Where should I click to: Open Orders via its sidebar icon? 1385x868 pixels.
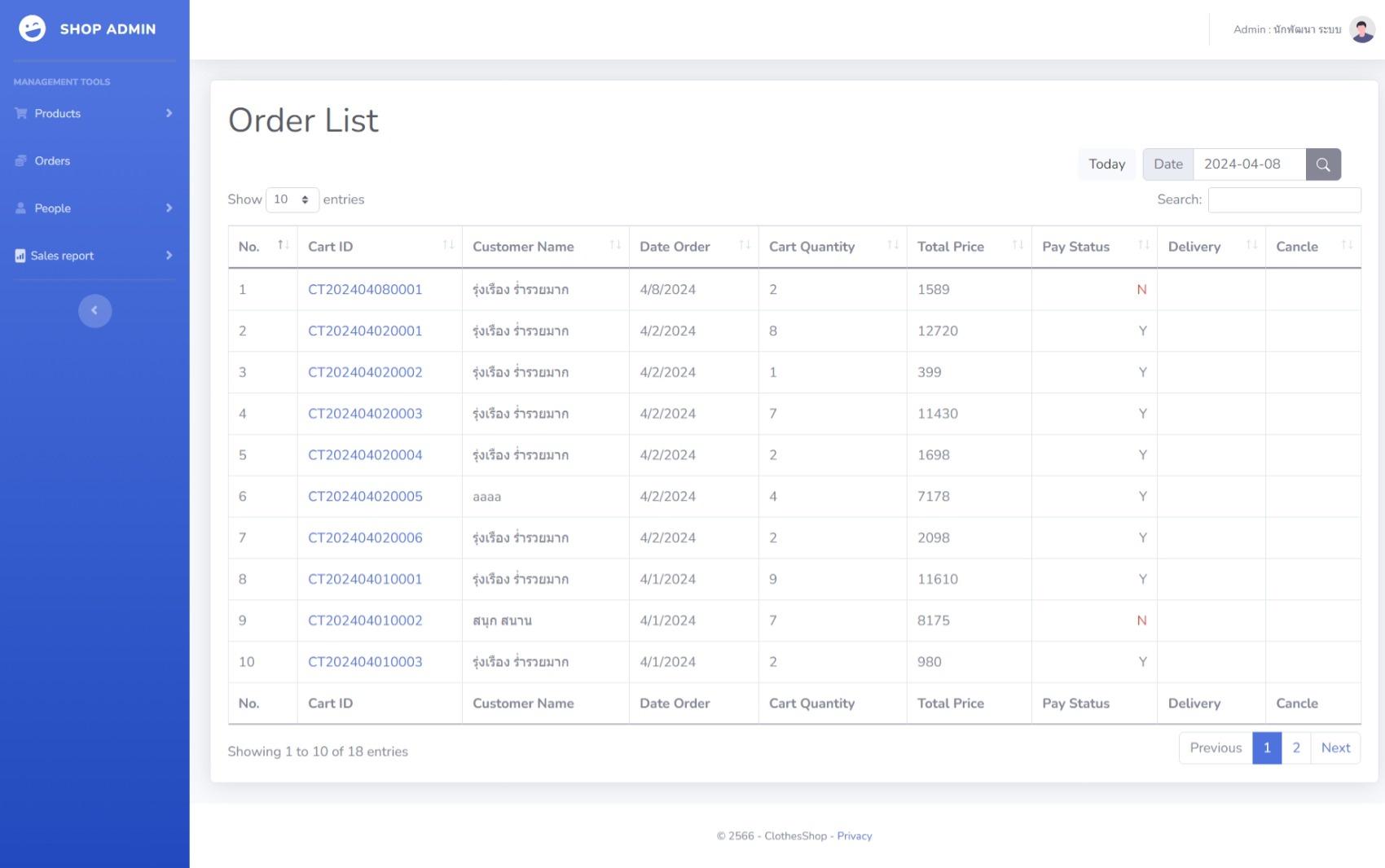pos(20,160)
